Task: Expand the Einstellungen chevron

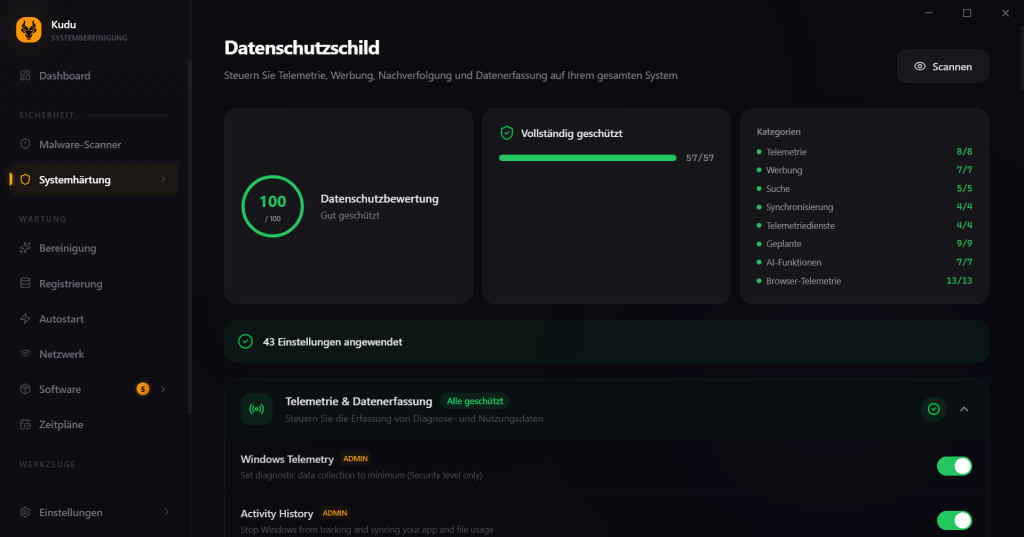Action: coord(167,512)
